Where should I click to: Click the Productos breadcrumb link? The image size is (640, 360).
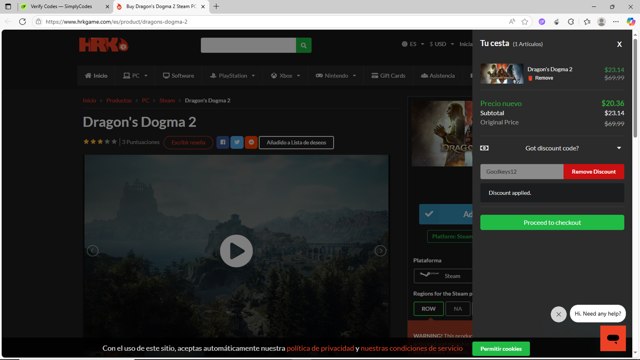pos(119,100)
